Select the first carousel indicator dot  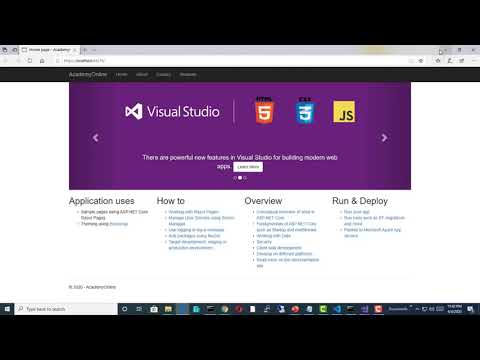(235, 178)
